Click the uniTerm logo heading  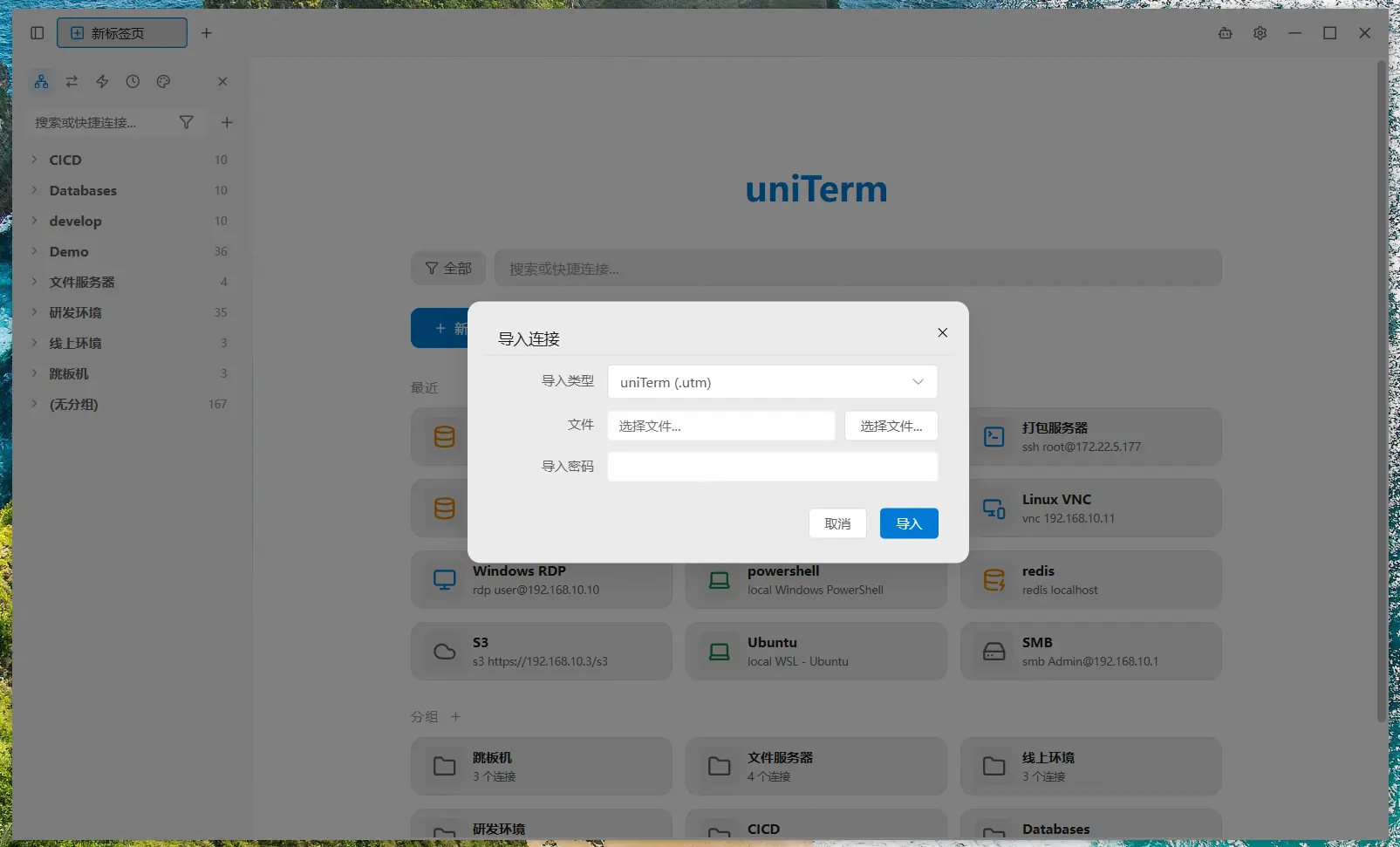point(816,189)
